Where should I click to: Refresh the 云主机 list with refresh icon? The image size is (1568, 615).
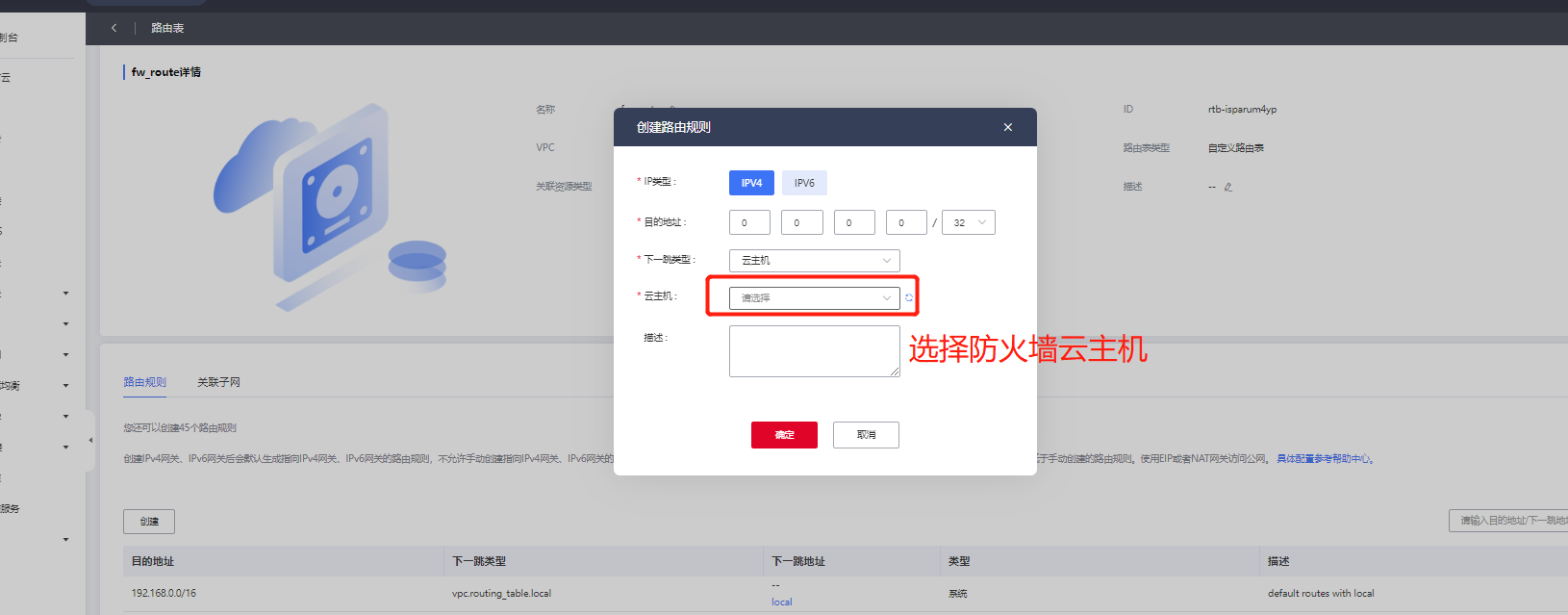pos(909,297)
